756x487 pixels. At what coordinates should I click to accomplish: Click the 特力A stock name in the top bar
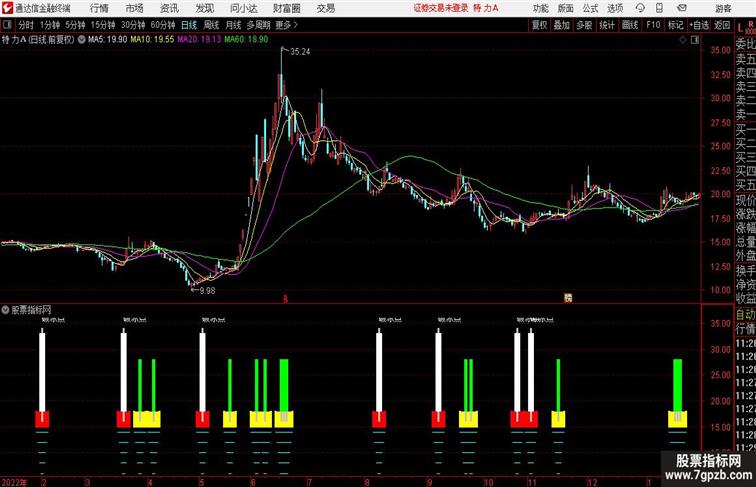486,8
